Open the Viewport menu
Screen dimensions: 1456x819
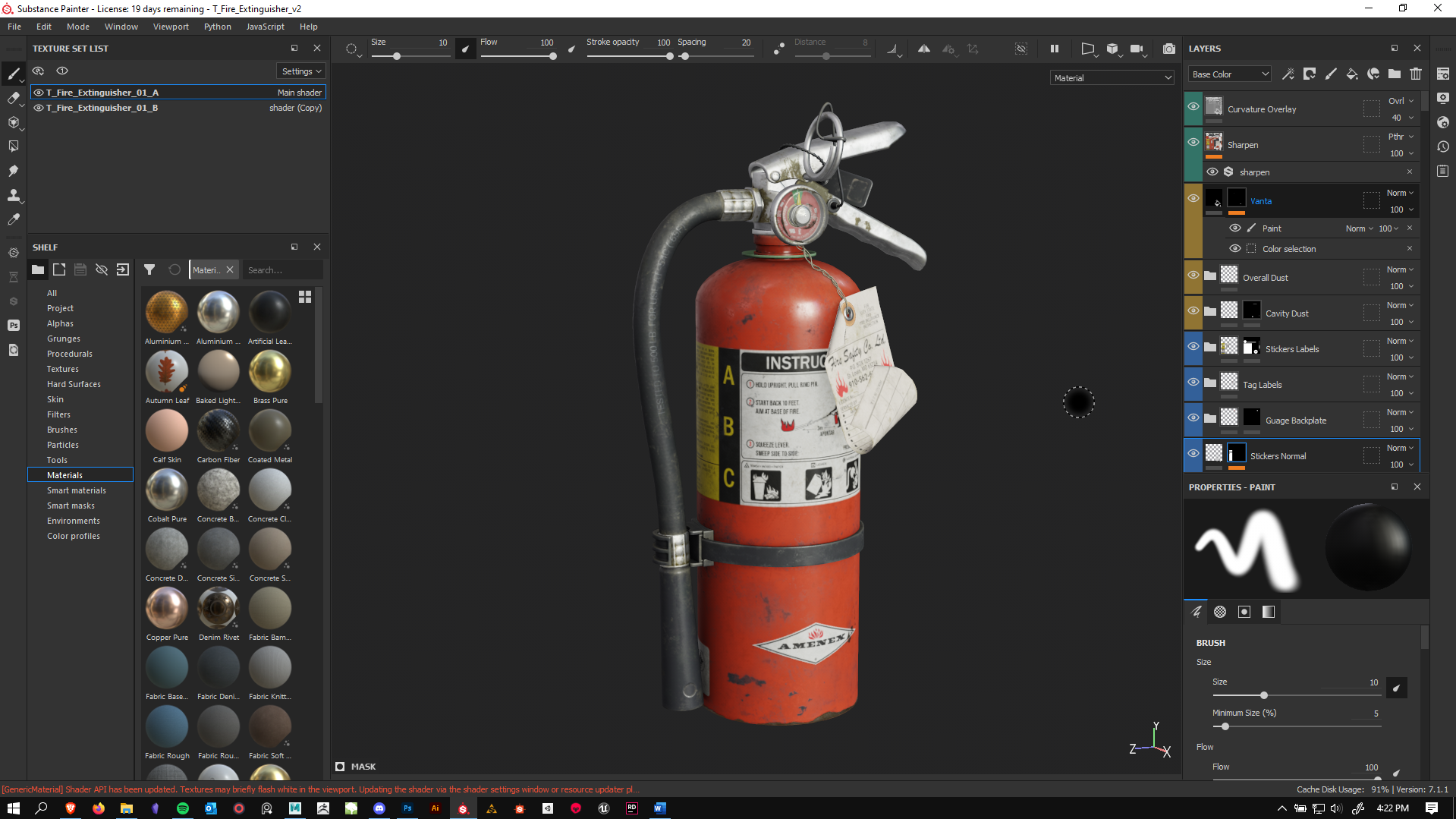point(171,27)
